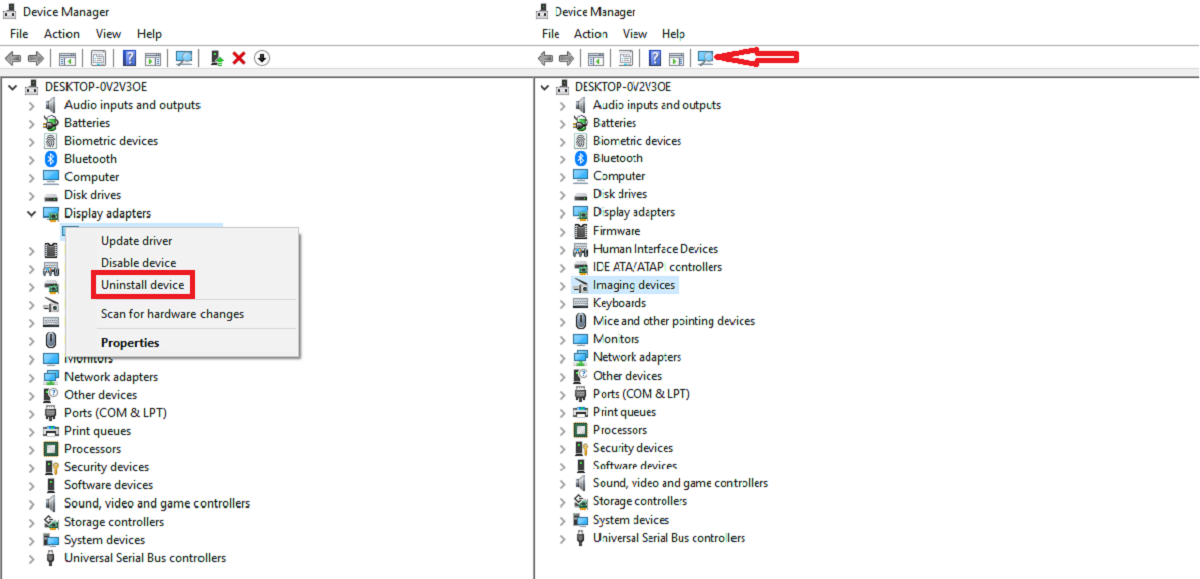Click Back arrow in right Device Manager toolbar
Image resolution: width=1200 pixels, height=579 pixels.
(545, 58)
